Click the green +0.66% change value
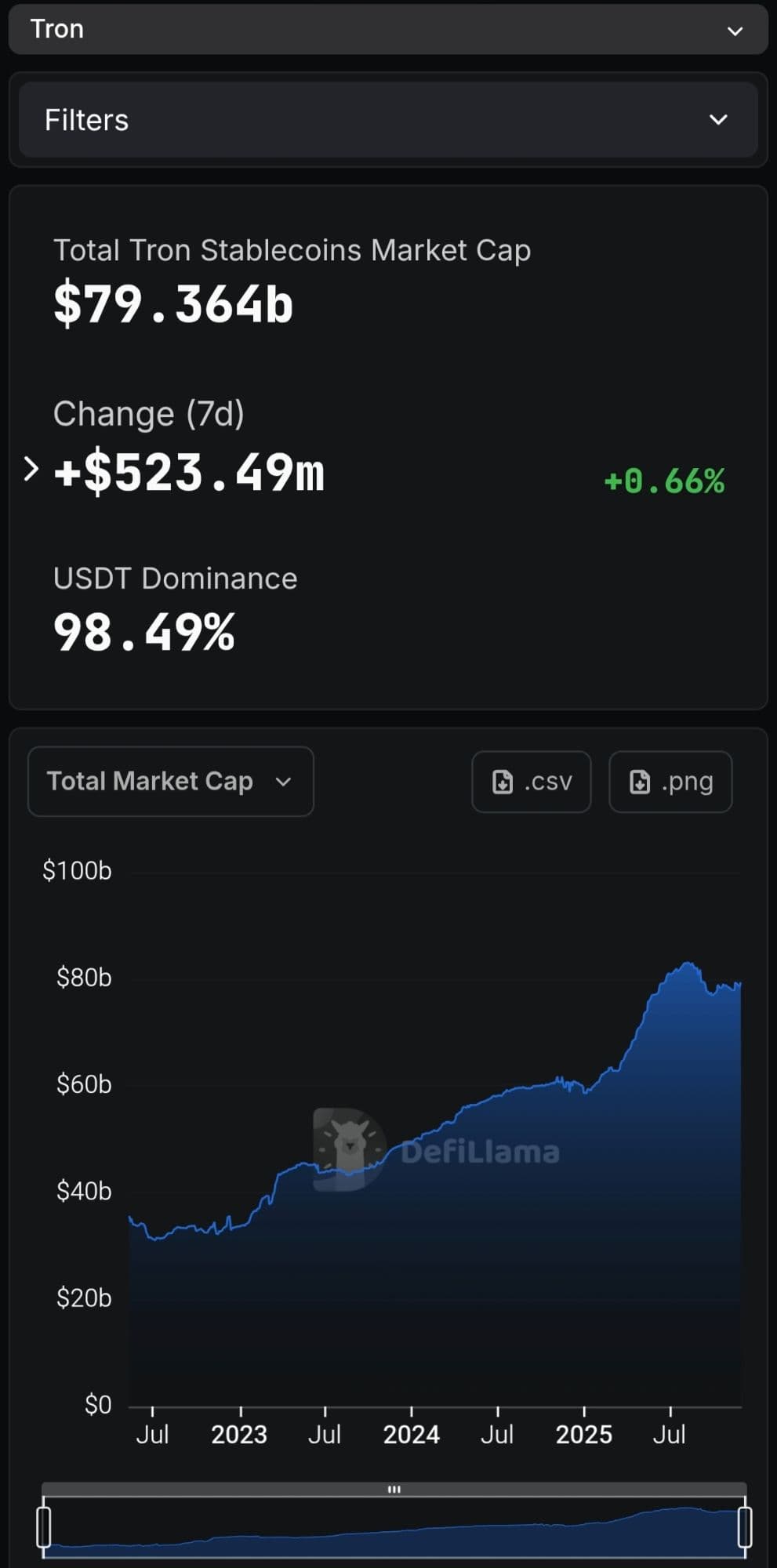Image resolution: width=777 pixels, height=1568 pixels. tap(664, 481)
